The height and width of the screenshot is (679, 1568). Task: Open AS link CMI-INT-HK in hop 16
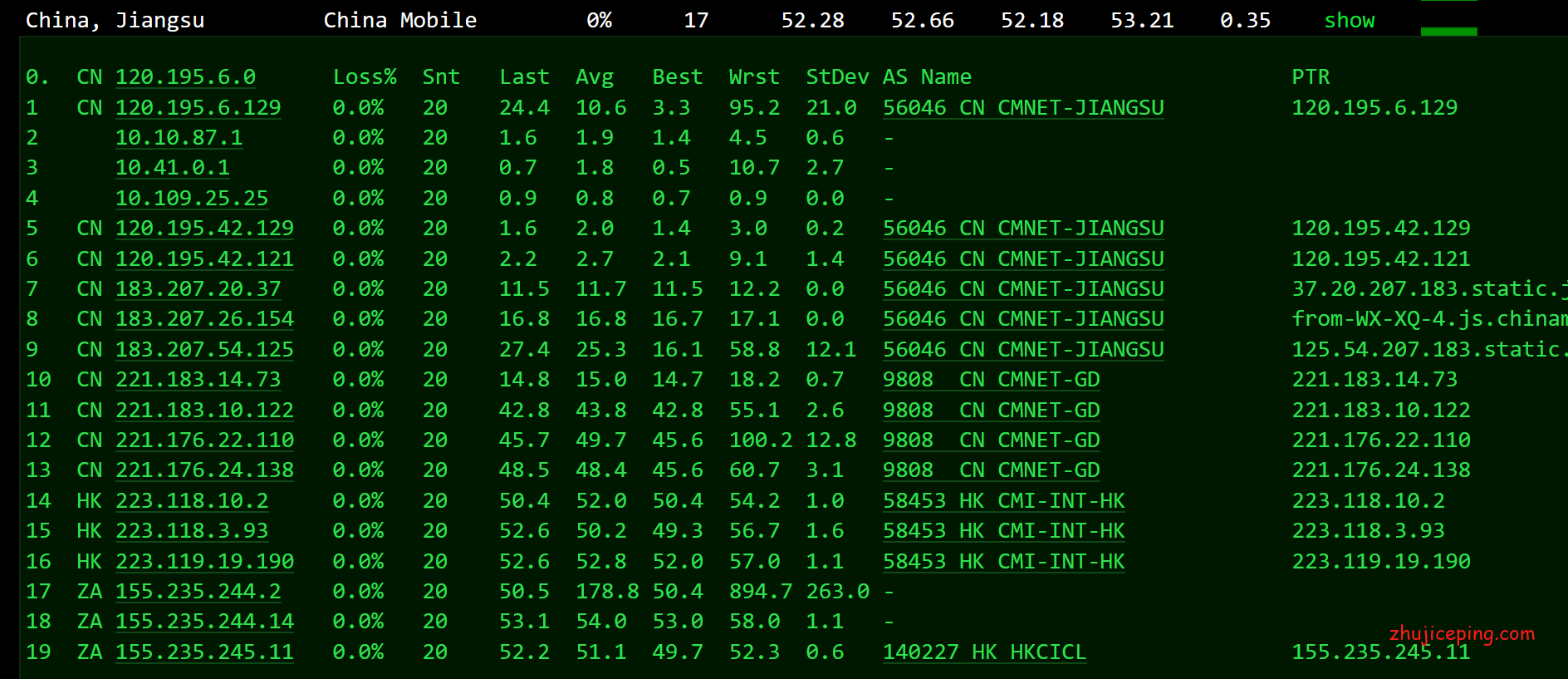[x=1004, y=562]
